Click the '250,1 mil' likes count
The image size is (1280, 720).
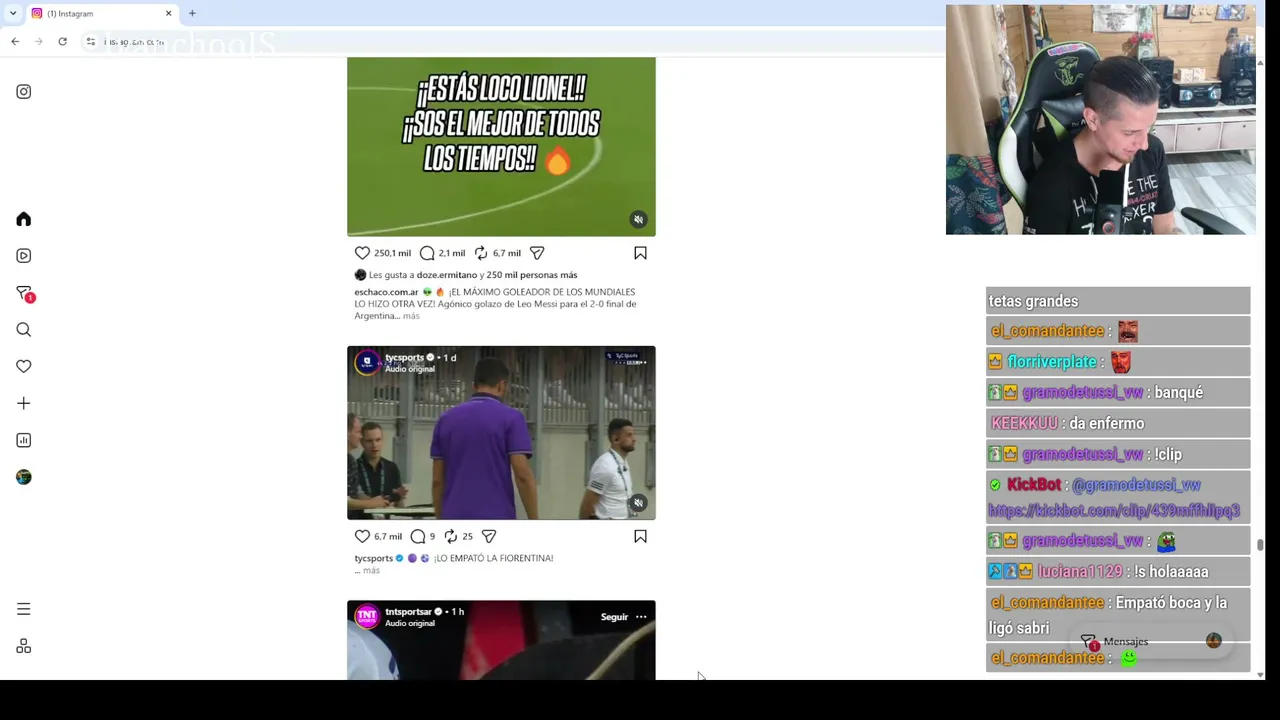392,253
